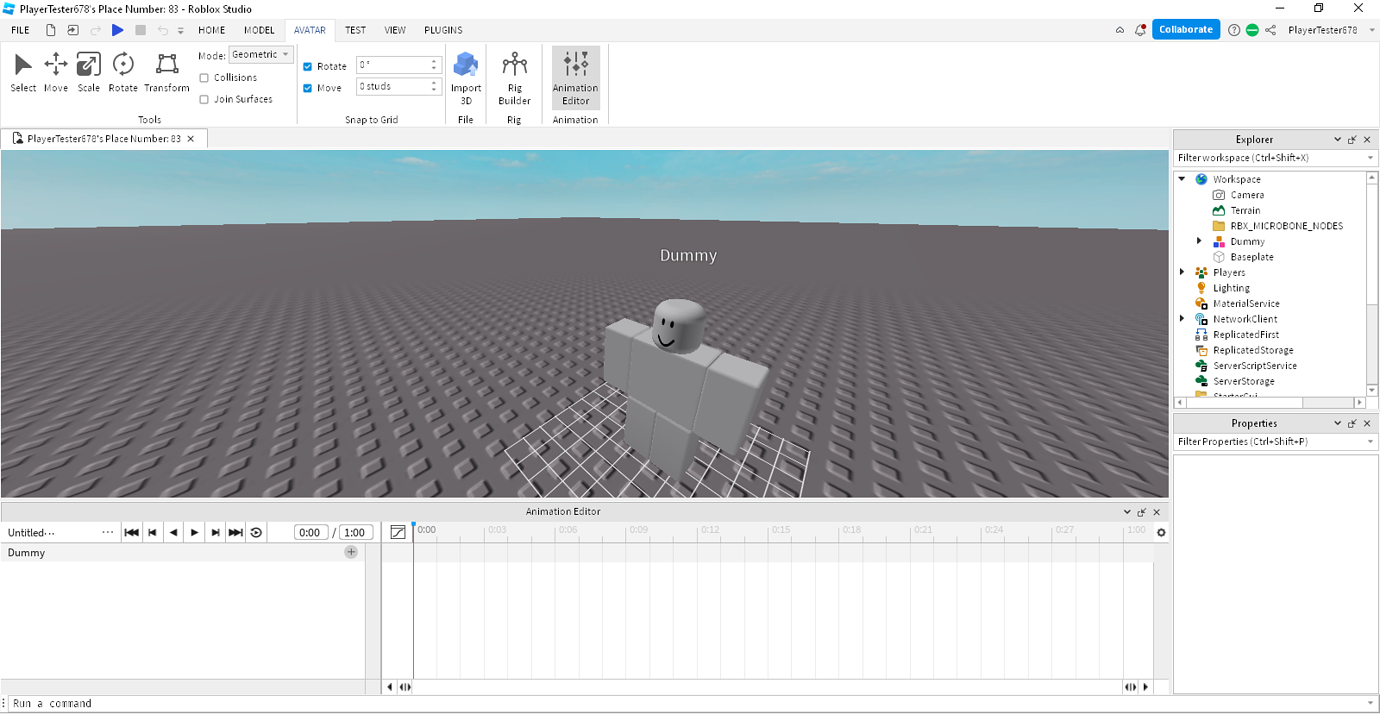1380x720 pixels.
Task: Select the Rotate tool in Tools
Action: pos(122,70)
